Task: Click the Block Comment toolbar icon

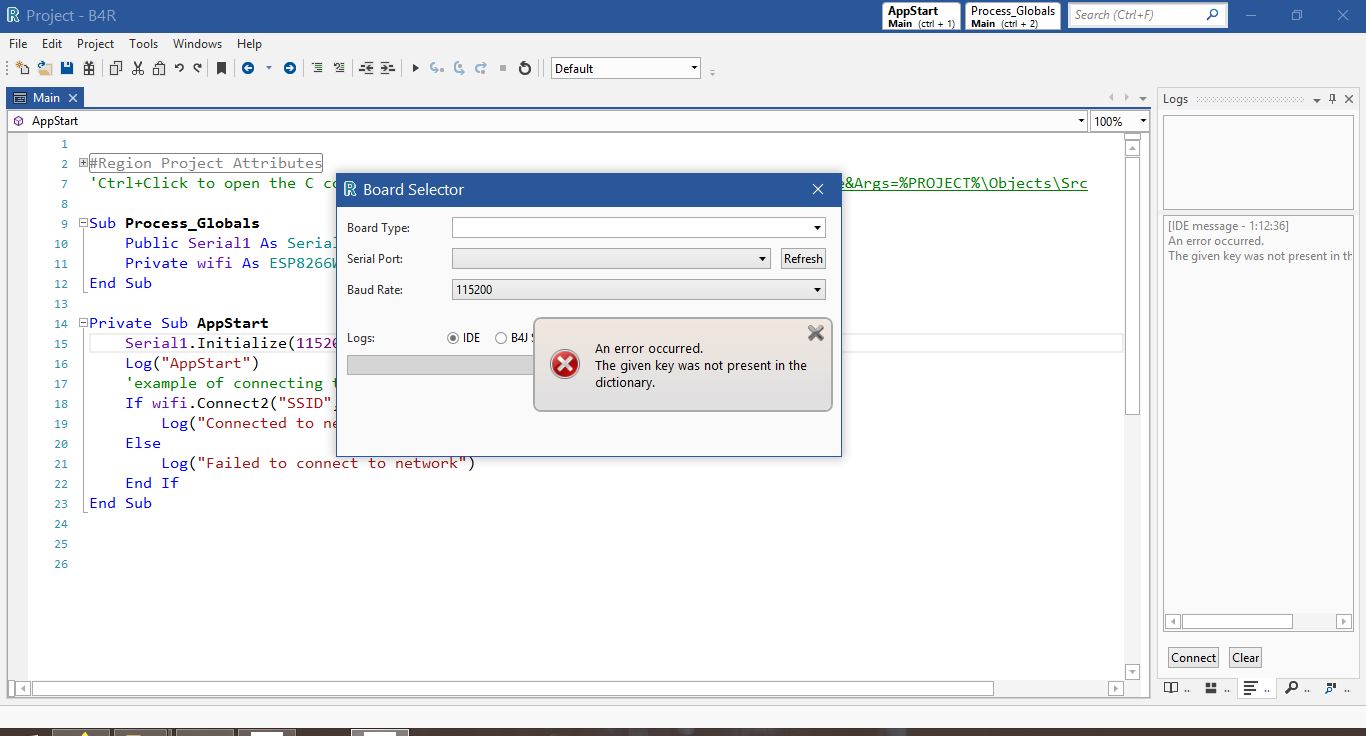Action: [317, 68]
